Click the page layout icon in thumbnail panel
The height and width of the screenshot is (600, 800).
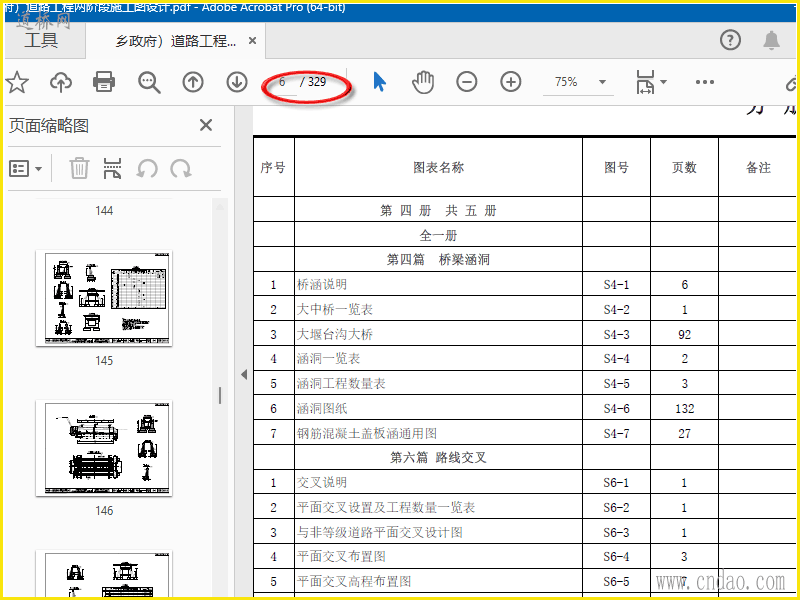tap(112, 168)
